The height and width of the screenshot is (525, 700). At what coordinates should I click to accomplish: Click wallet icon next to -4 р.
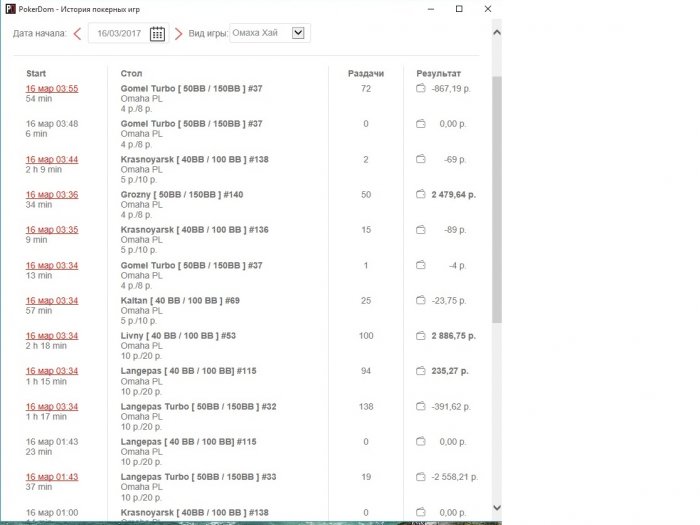(421, 265)
